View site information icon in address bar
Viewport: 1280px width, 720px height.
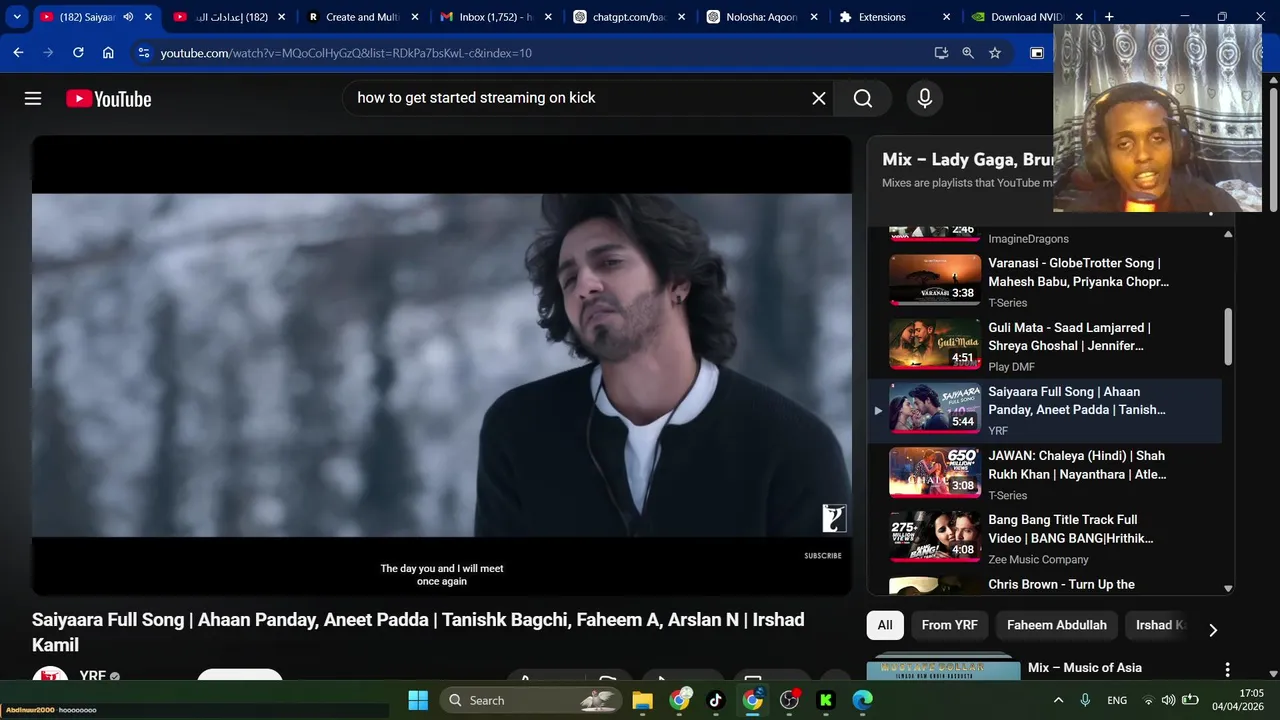(x=143, y=53)
